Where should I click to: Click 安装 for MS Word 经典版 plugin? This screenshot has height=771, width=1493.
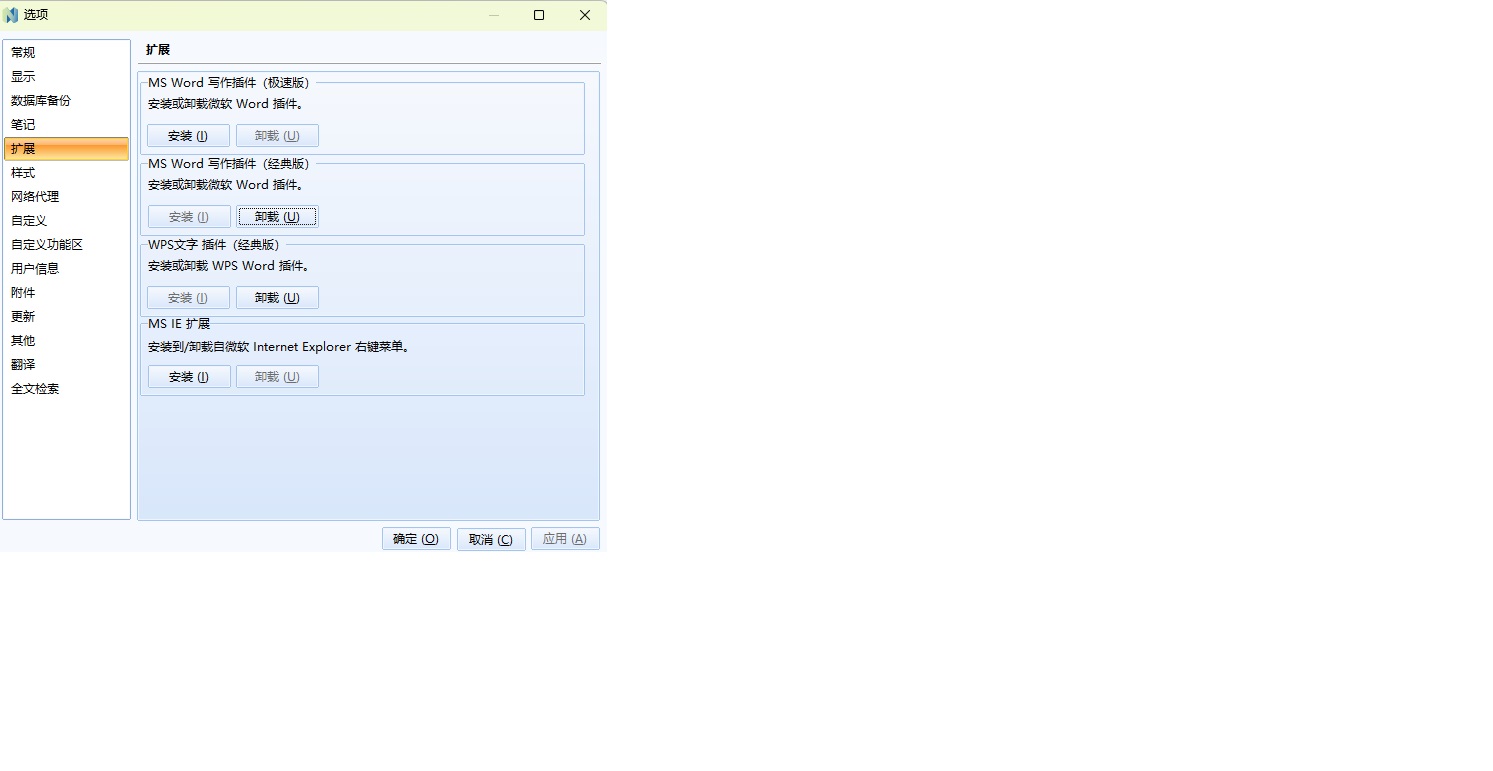click(189, 217)
